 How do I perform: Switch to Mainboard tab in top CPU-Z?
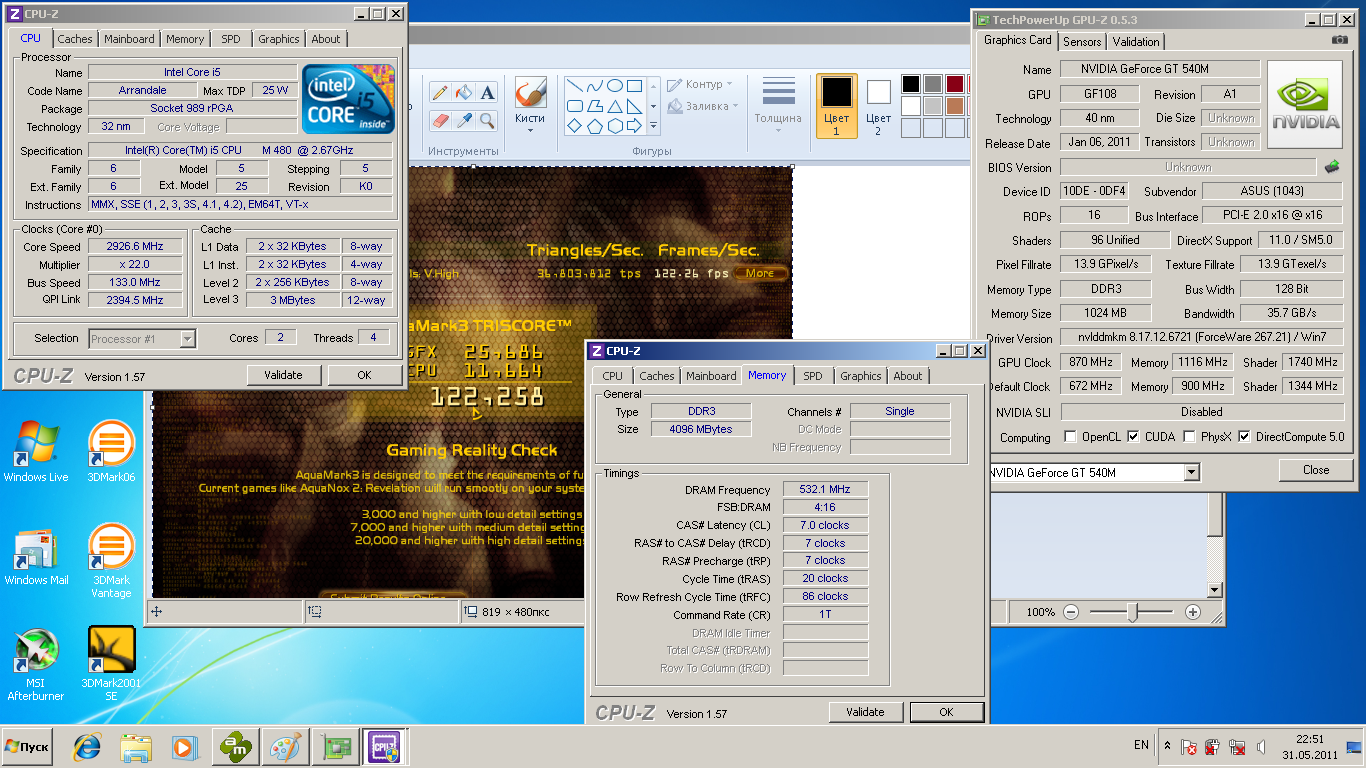point(130,39)
